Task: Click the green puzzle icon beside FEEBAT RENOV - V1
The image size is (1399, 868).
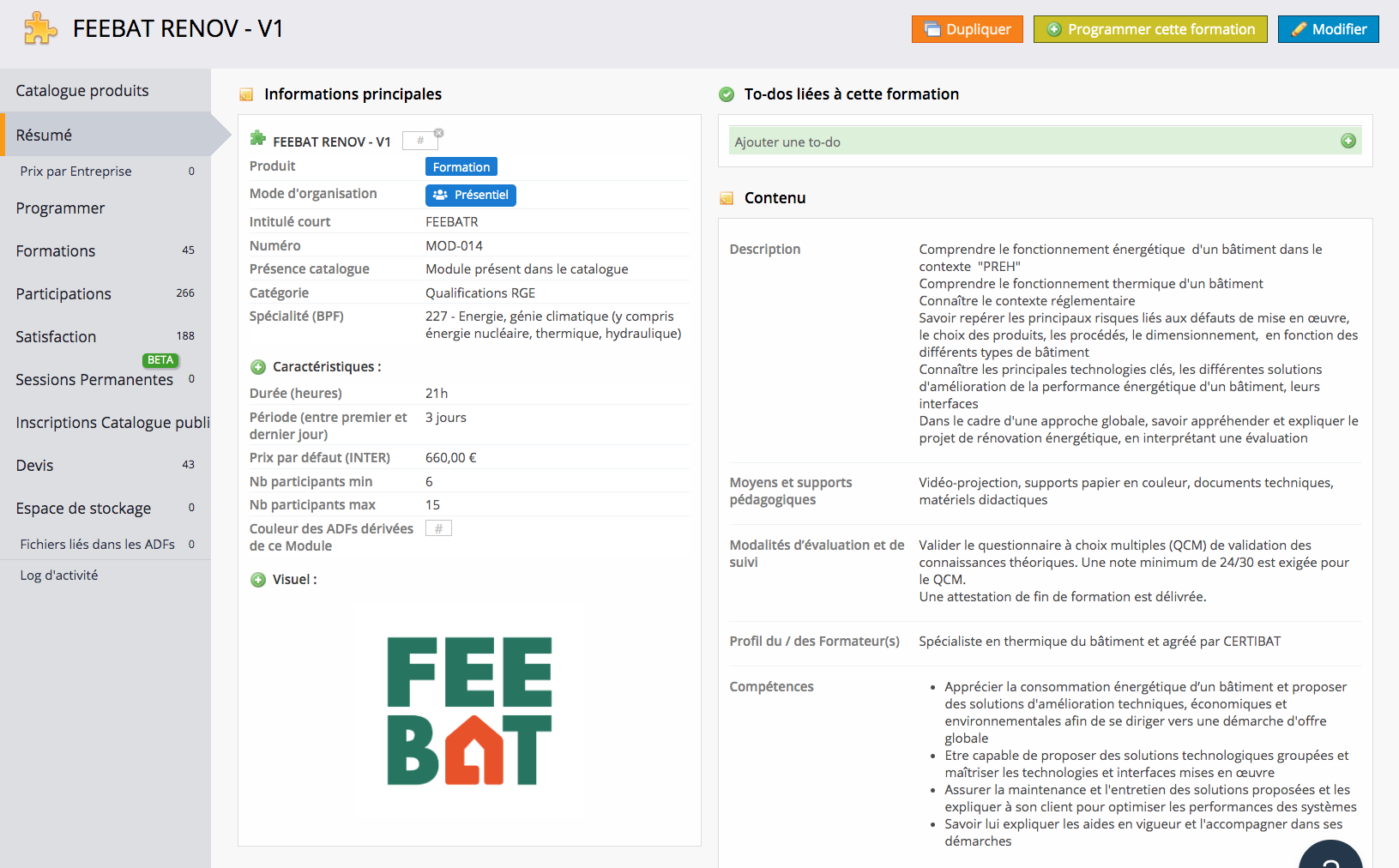Action: click(x=257, y=138)
